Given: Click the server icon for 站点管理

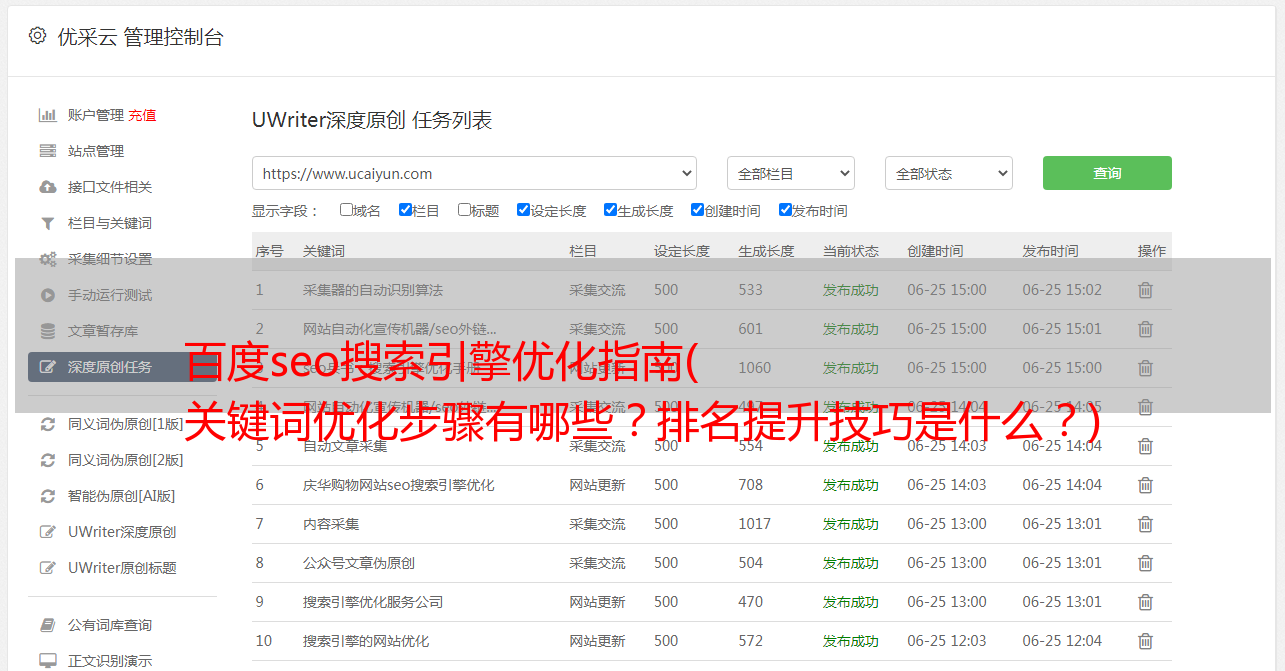Looking at the screenshot, I should (x=47, y=151).
